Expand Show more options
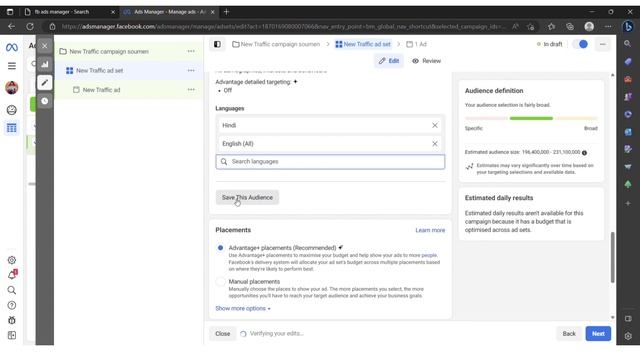 pyautogui.click(x=243, y=309)
